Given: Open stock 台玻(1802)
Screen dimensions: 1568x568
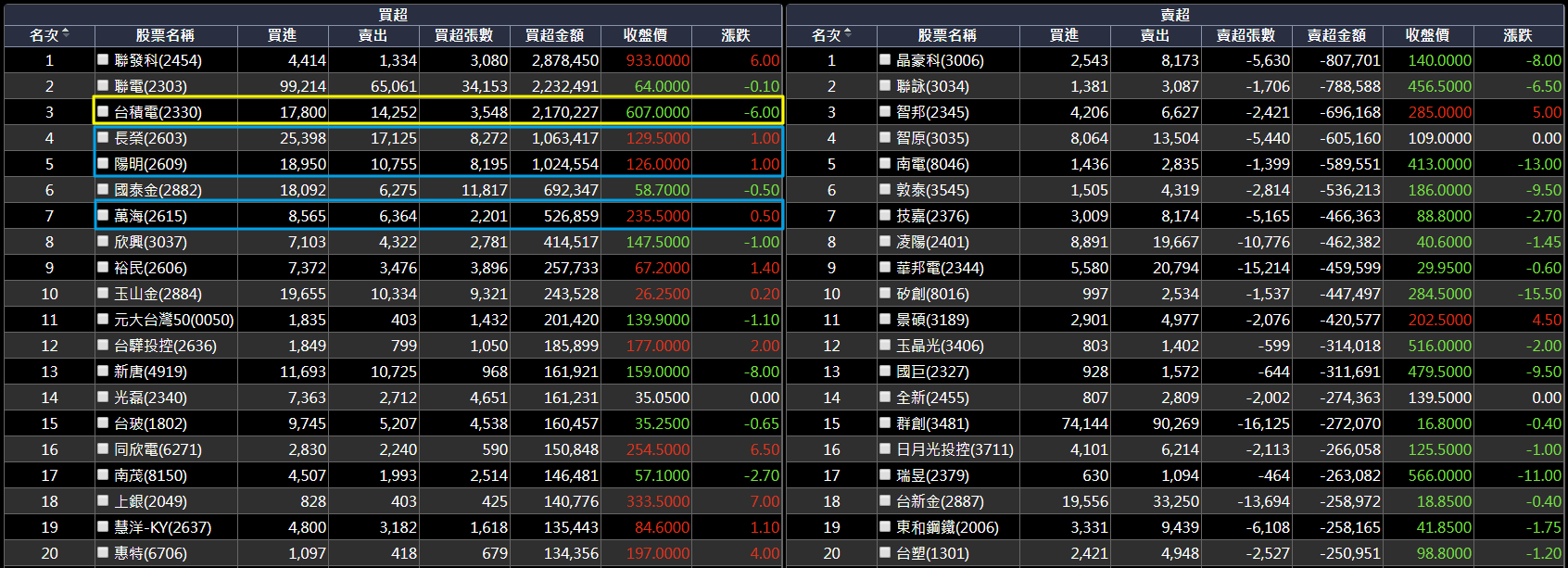Looking at the screenshot, I should pos(150,423).
